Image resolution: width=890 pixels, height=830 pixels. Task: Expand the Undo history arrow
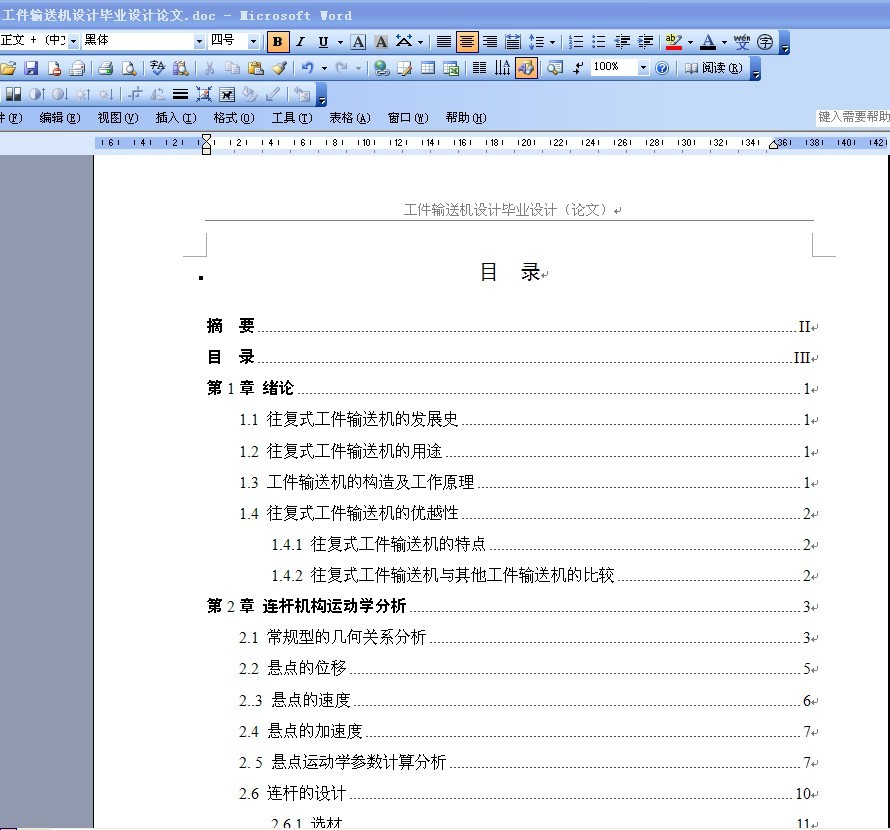click(324, 68)
